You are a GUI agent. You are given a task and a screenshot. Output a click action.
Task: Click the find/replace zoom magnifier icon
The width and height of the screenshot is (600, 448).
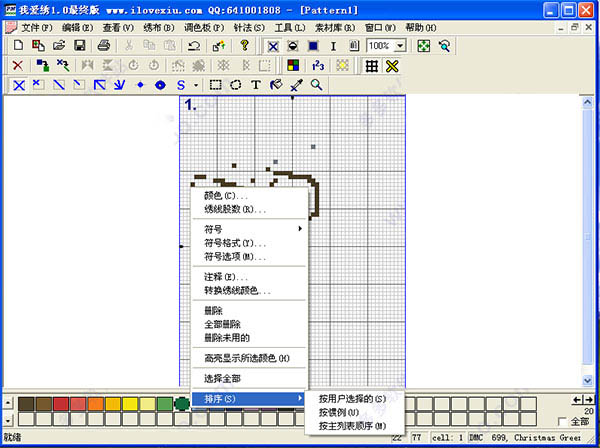[444, 46]
